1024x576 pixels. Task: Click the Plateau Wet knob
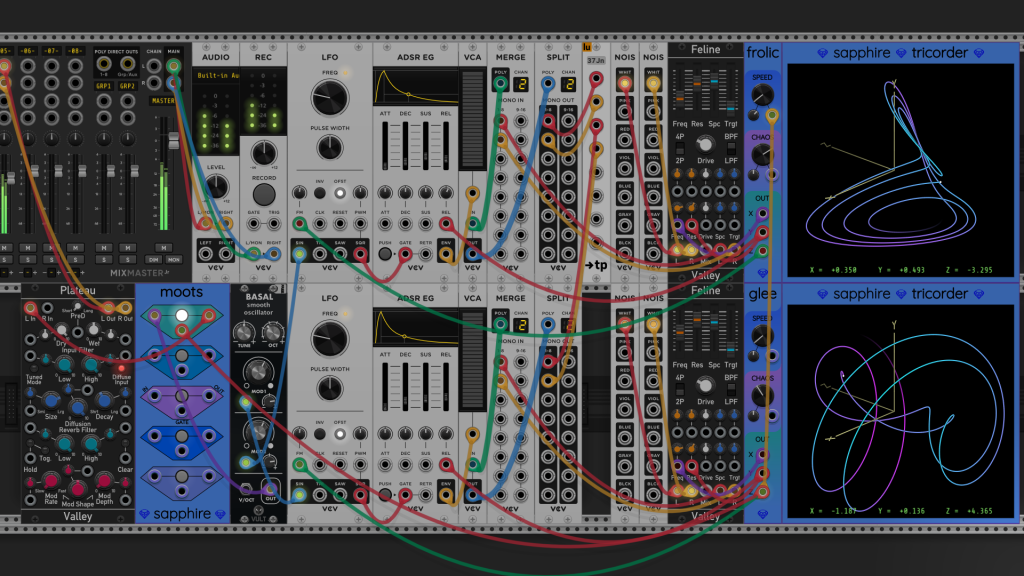point(94,329)
